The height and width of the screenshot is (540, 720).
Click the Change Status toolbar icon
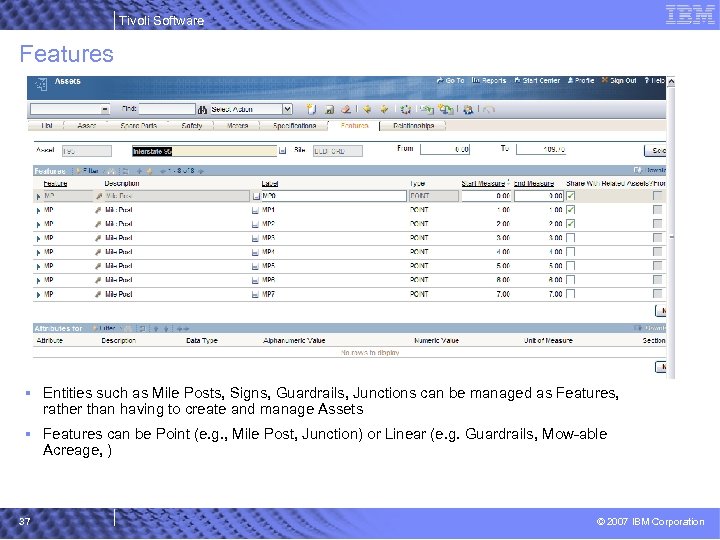[x=405, y=109]
